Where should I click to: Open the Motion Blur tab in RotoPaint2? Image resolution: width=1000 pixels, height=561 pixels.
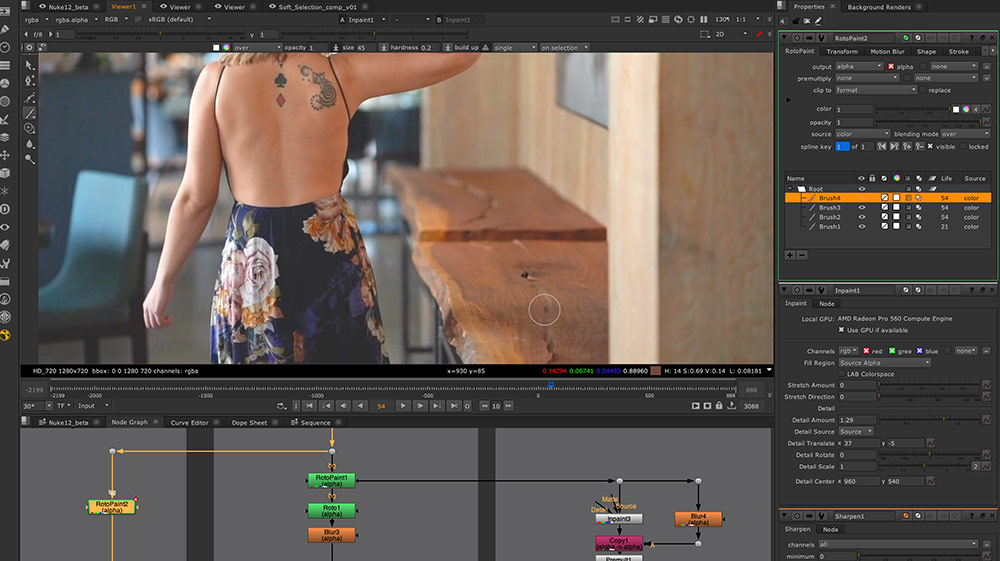pos(886,51)
